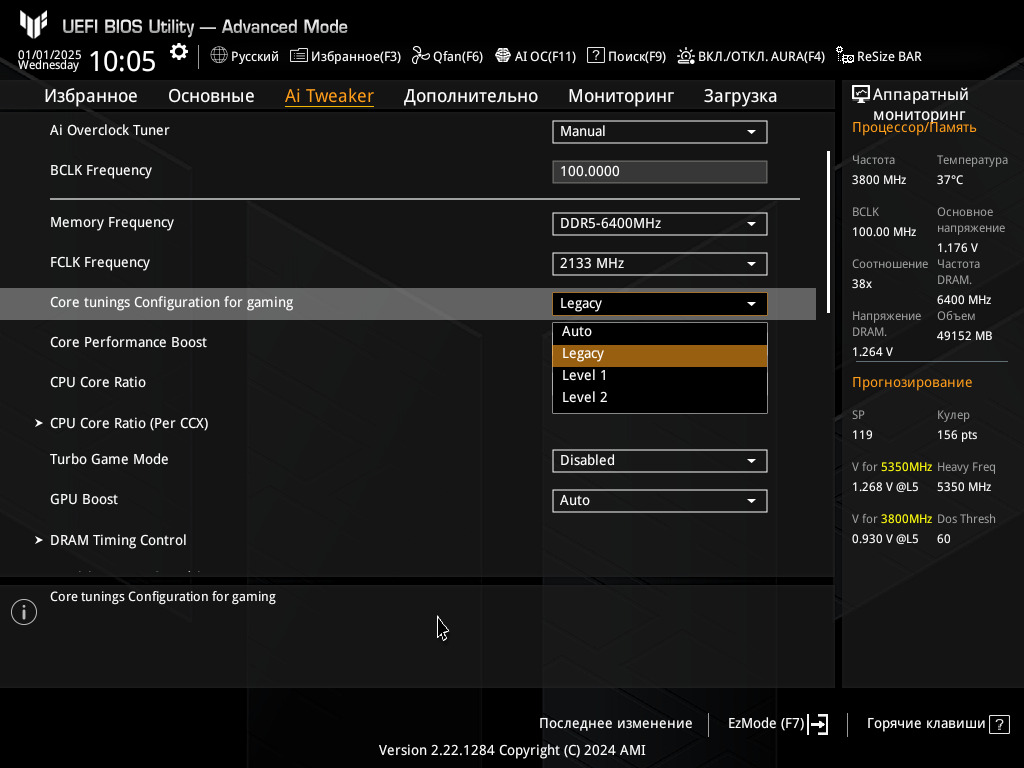The height and width of the screenshot is (768, 1024).
Task: Click the globe language icon
Action: (219, 56)
